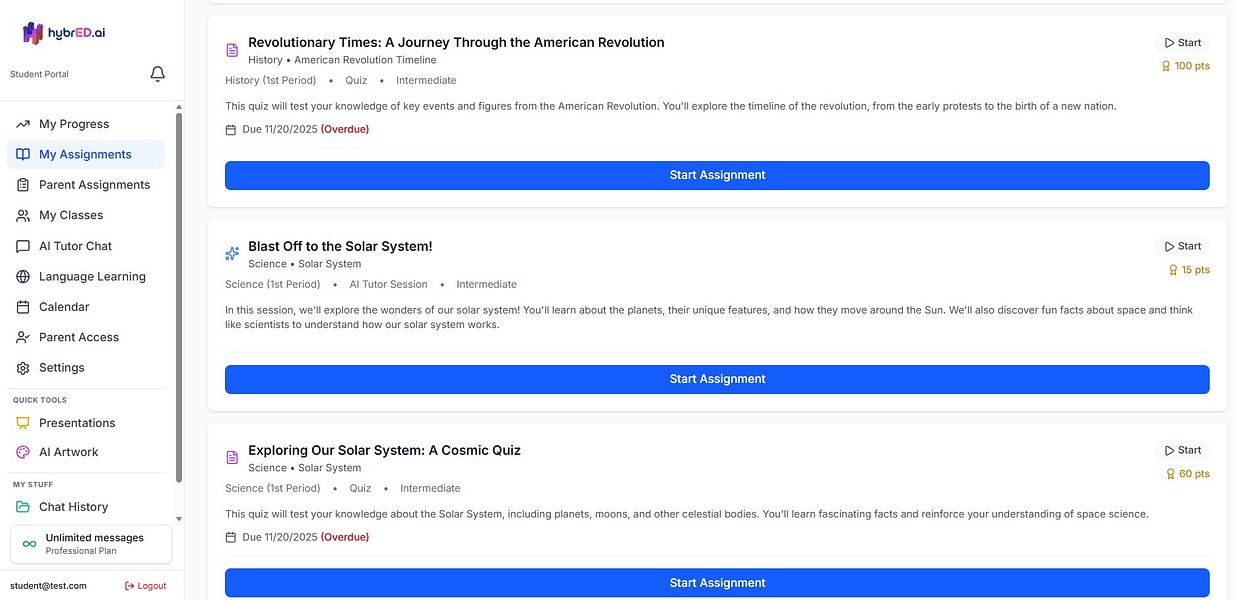Click the Calendar icon in sidebar
This screenshot has width=1236, height=600.
pos(23,307)
